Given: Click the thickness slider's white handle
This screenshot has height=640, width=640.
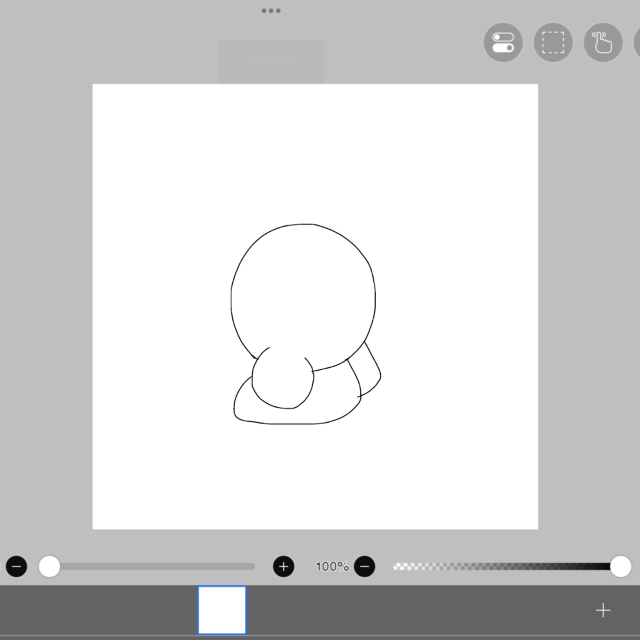Looking at the screenshot, I should click(x=49, y=567).
